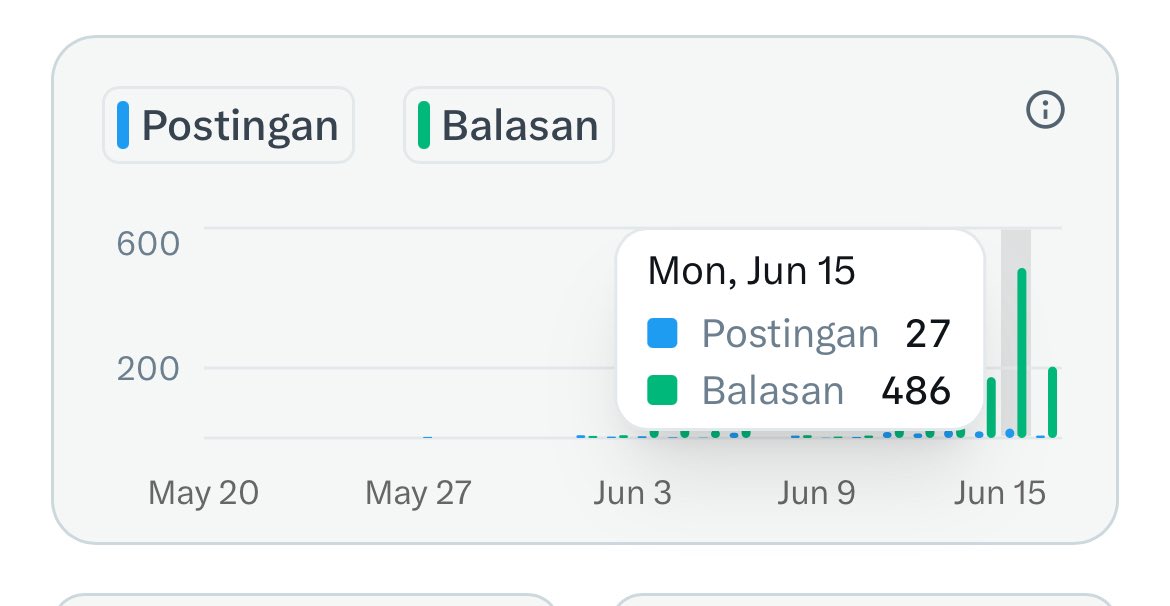The width and height of the screenshot is (1170, 606).
Task: Click the 200 y-axis label
Action: pos(148,369)
